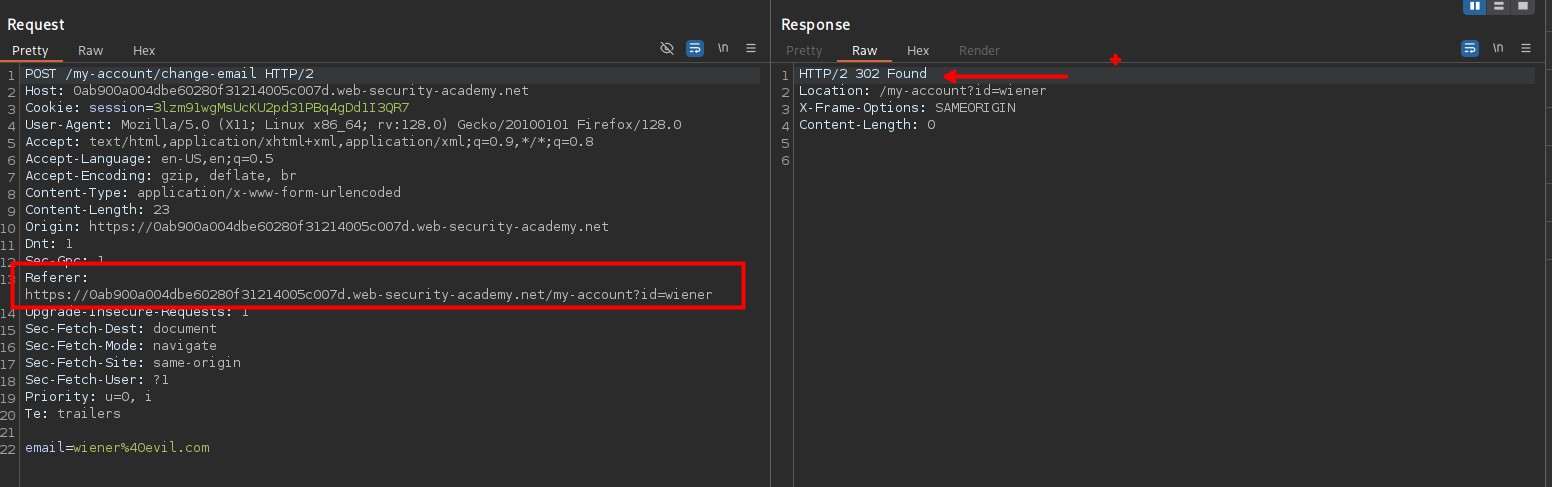Click the Cookie session header line
Image resolution: width=1552 pixels, height=487 pixels.
[x=217, y=107]
